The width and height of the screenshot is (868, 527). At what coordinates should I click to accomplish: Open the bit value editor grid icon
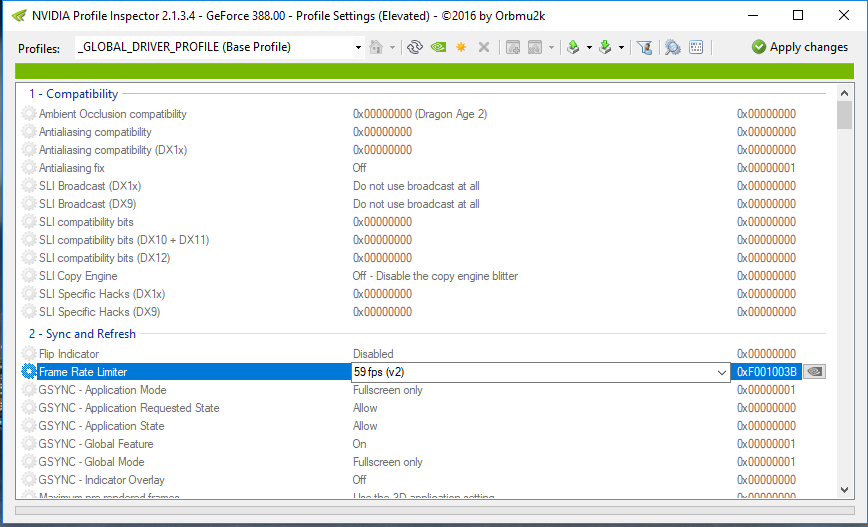696,48
